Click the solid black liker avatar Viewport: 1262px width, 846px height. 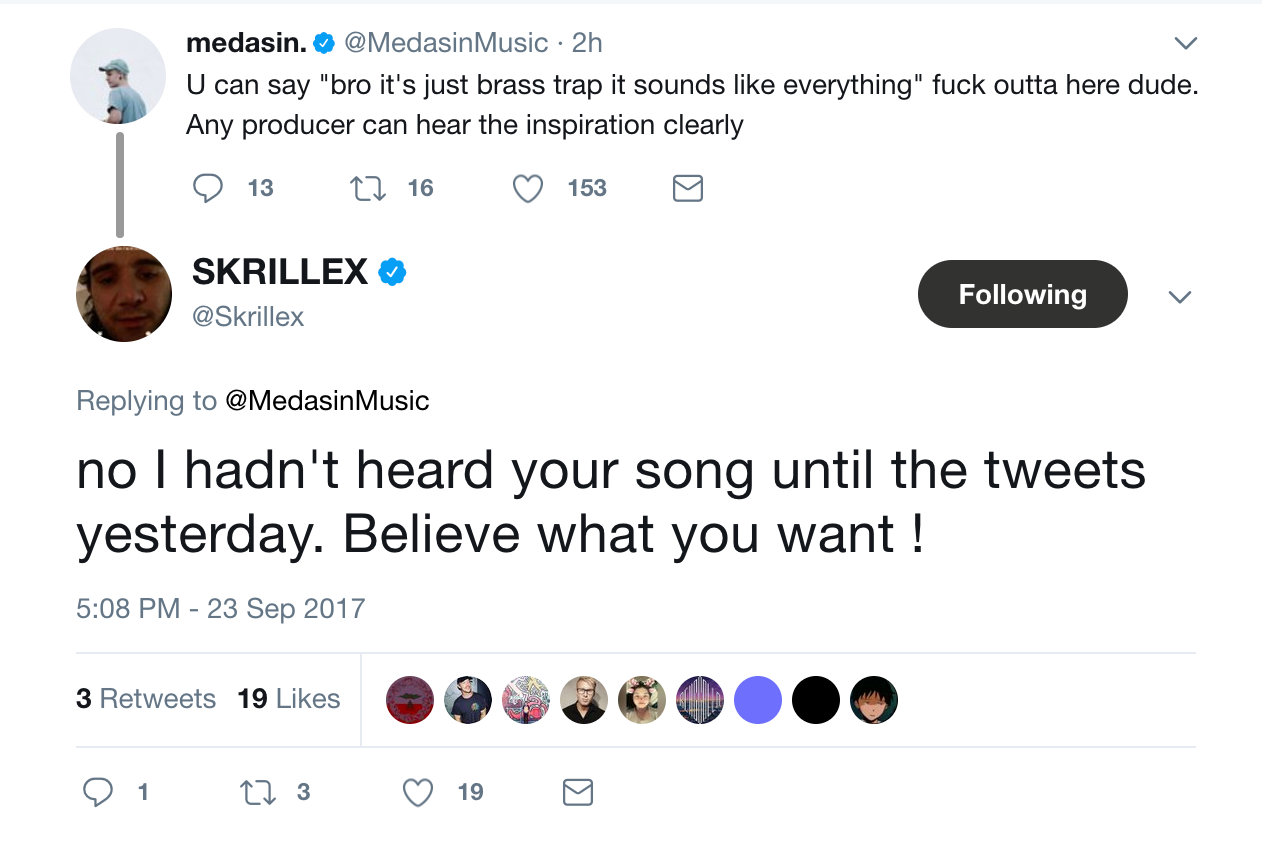click(x=816, y=700)
